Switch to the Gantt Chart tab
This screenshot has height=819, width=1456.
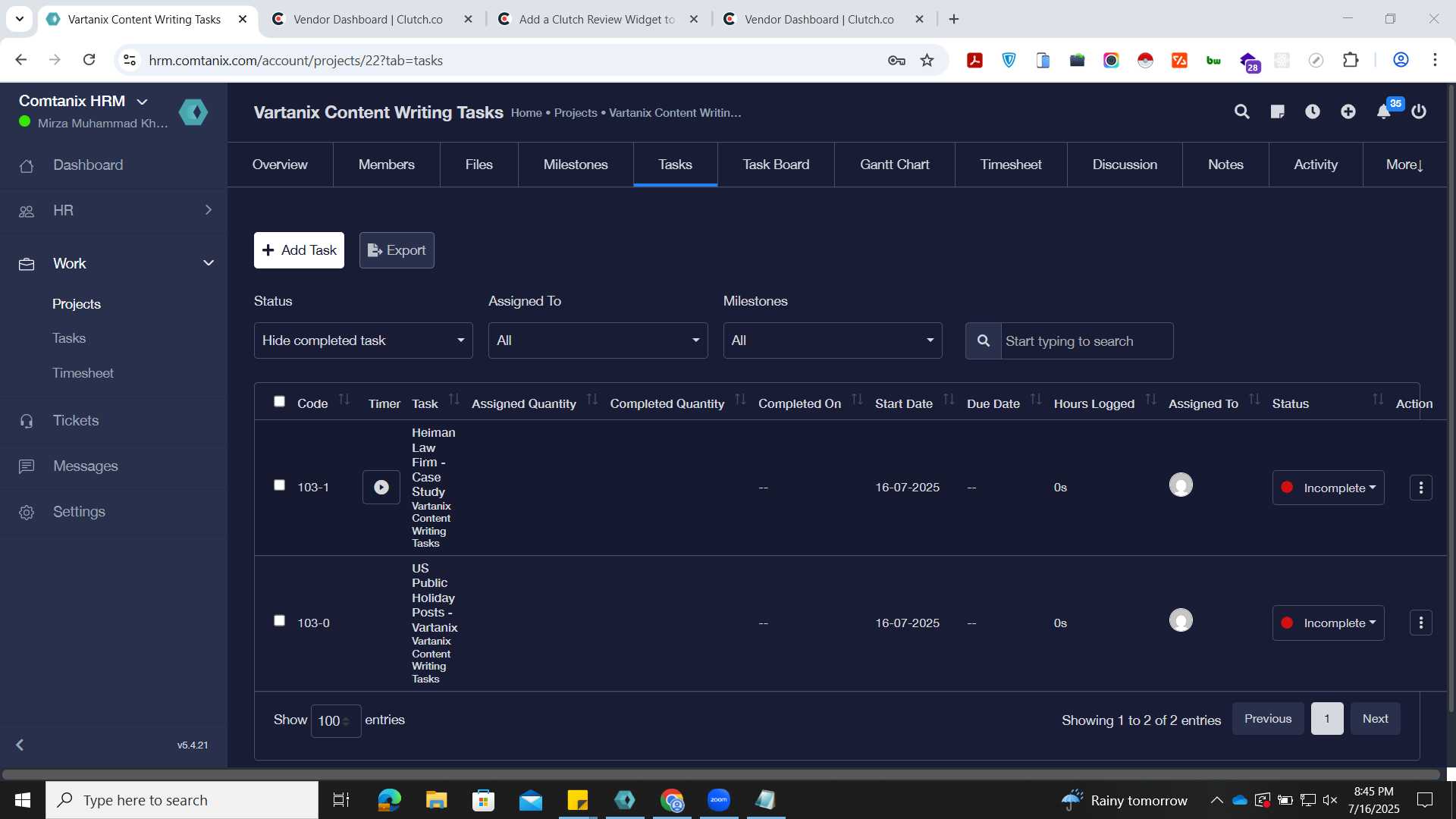coord(895,165)
